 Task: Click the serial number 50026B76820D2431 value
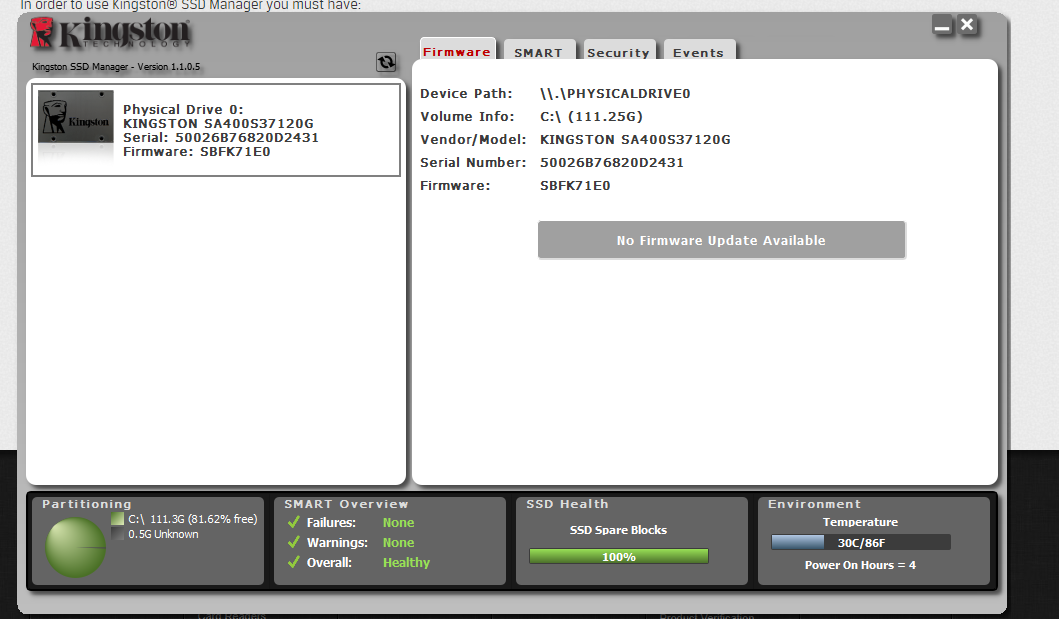tap(612, 162)
